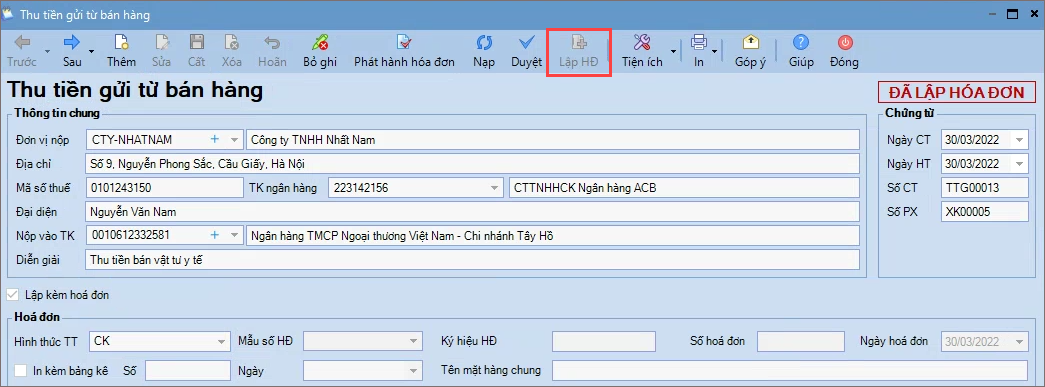Open Tiện ích utilities tool
This screenshot has height=387, width=1045.
(642, 51)
